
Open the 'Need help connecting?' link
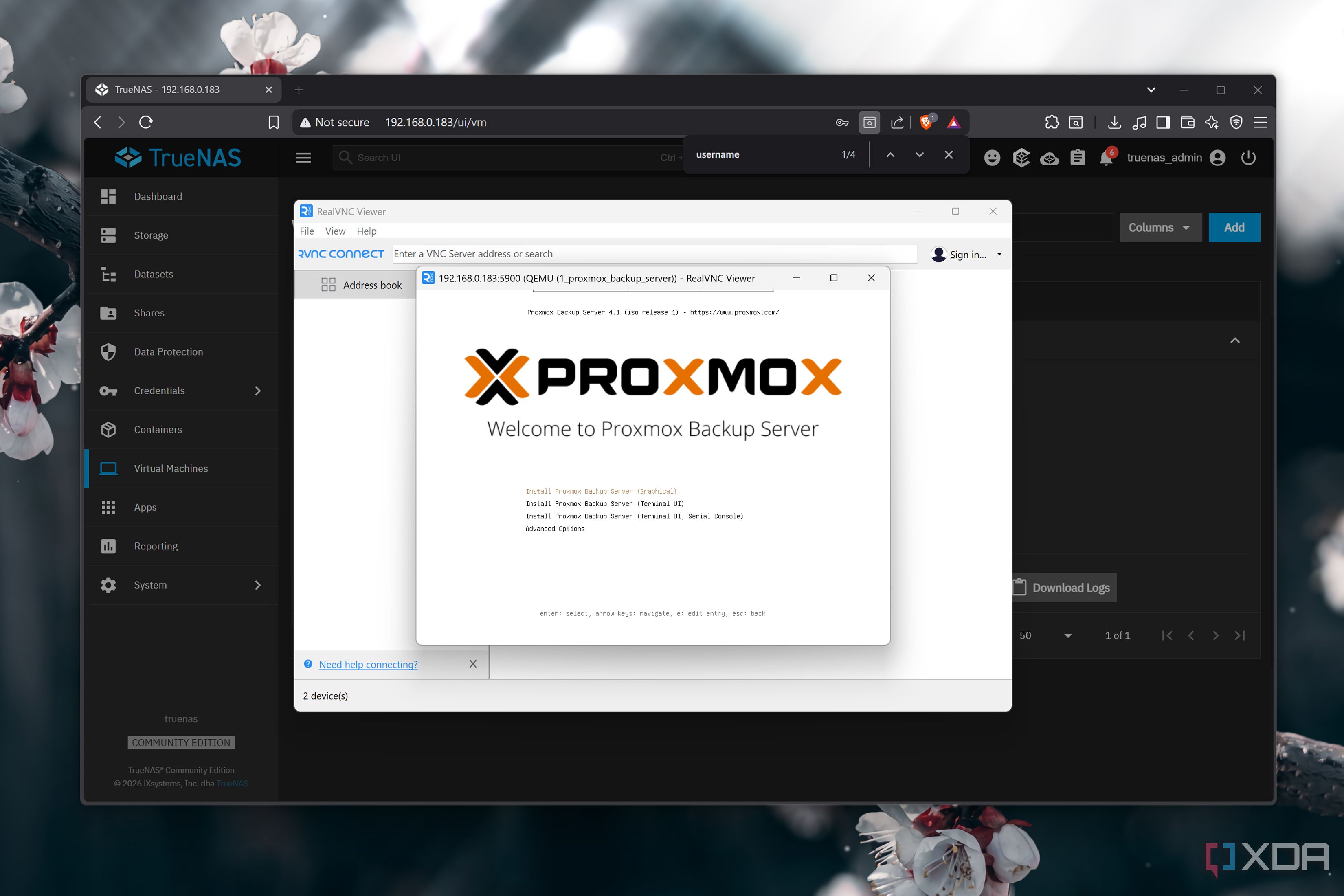368,664
